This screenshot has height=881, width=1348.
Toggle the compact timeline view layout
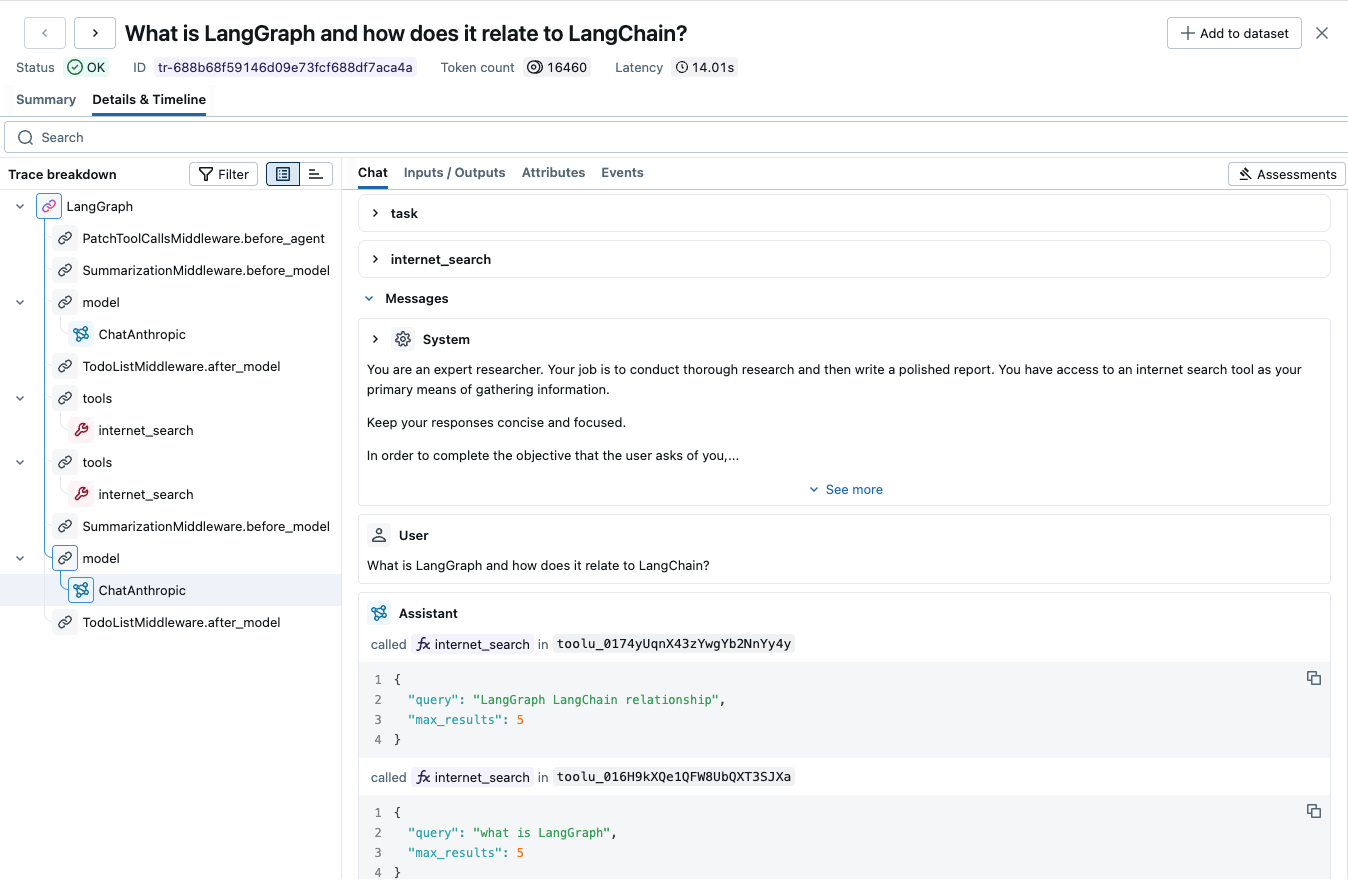click(315, 173)
